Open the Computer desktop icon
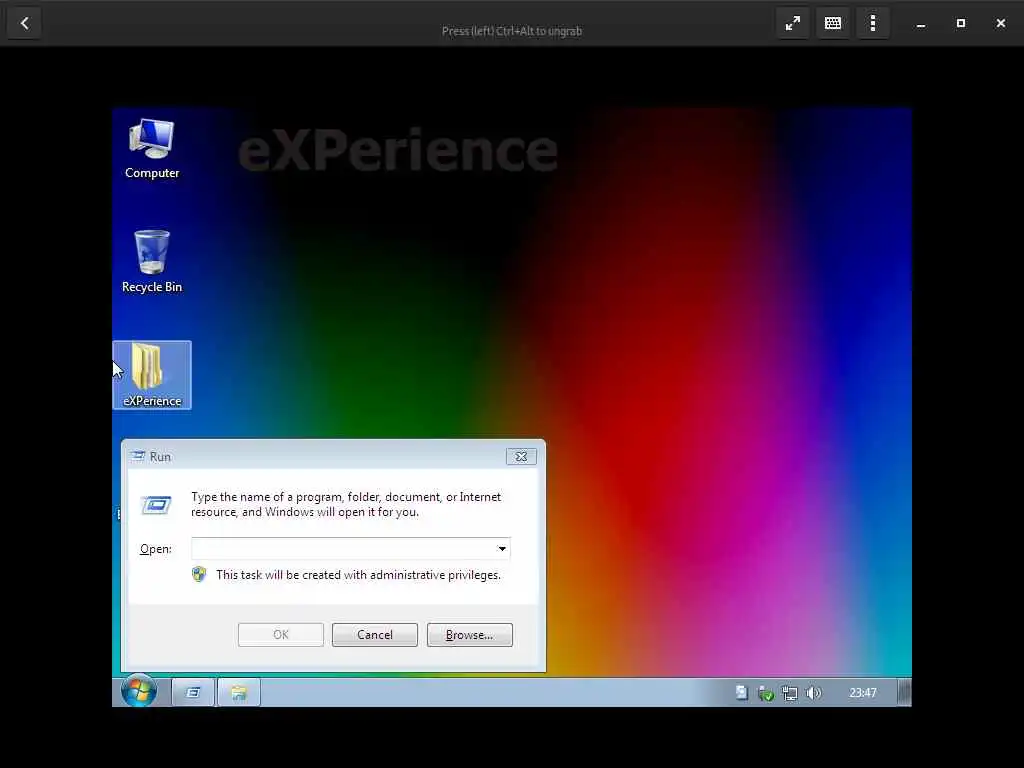 point(152,148)
